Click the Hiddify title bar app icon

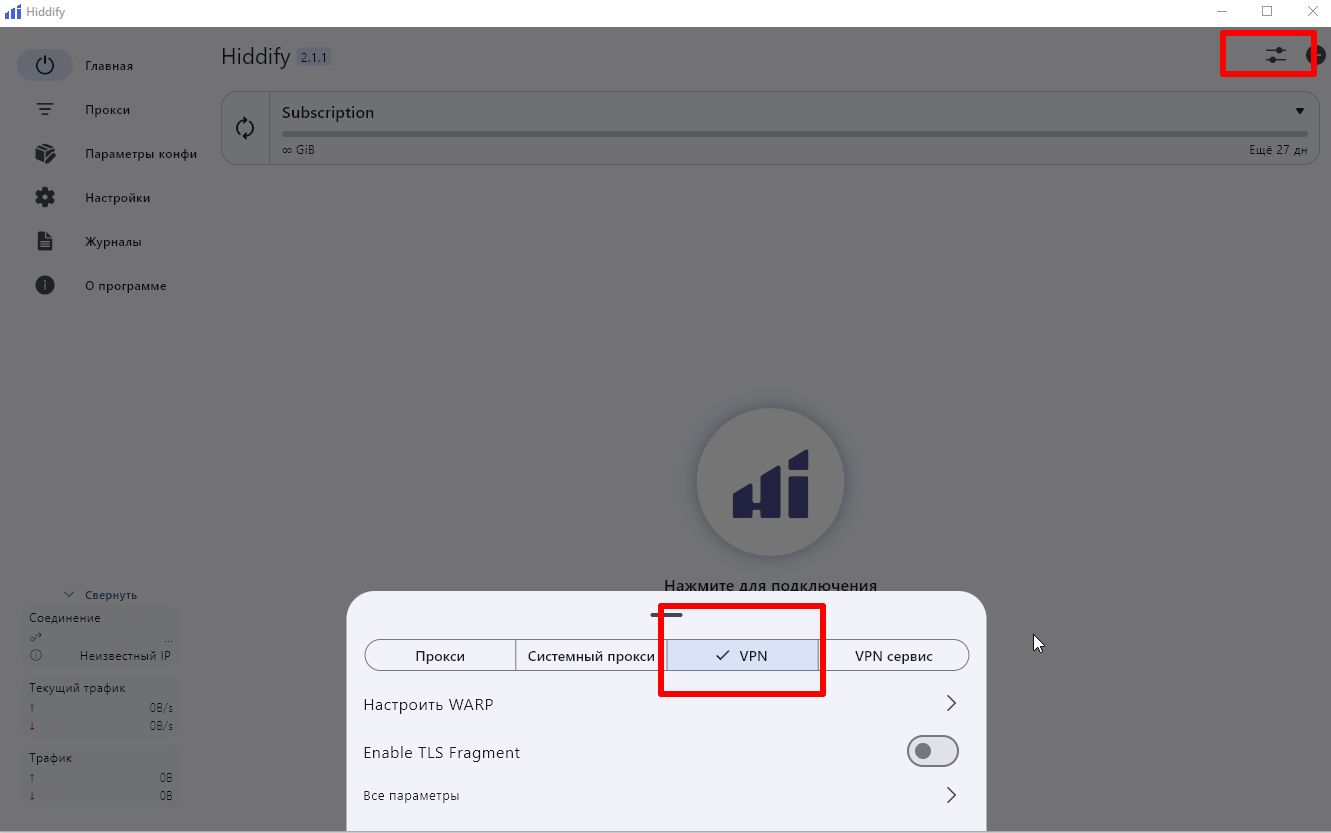[x=13, y=12]
